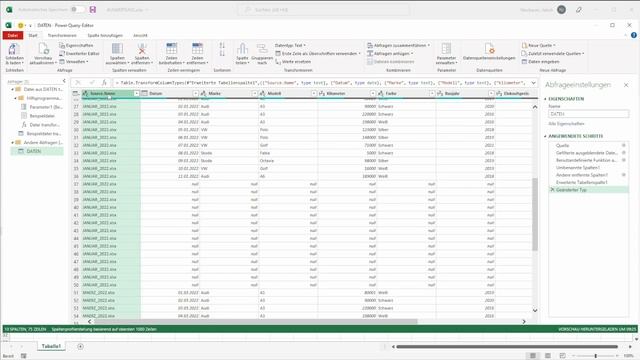Select the Tabelle1 sheet tab

click(x=51, y=346)
